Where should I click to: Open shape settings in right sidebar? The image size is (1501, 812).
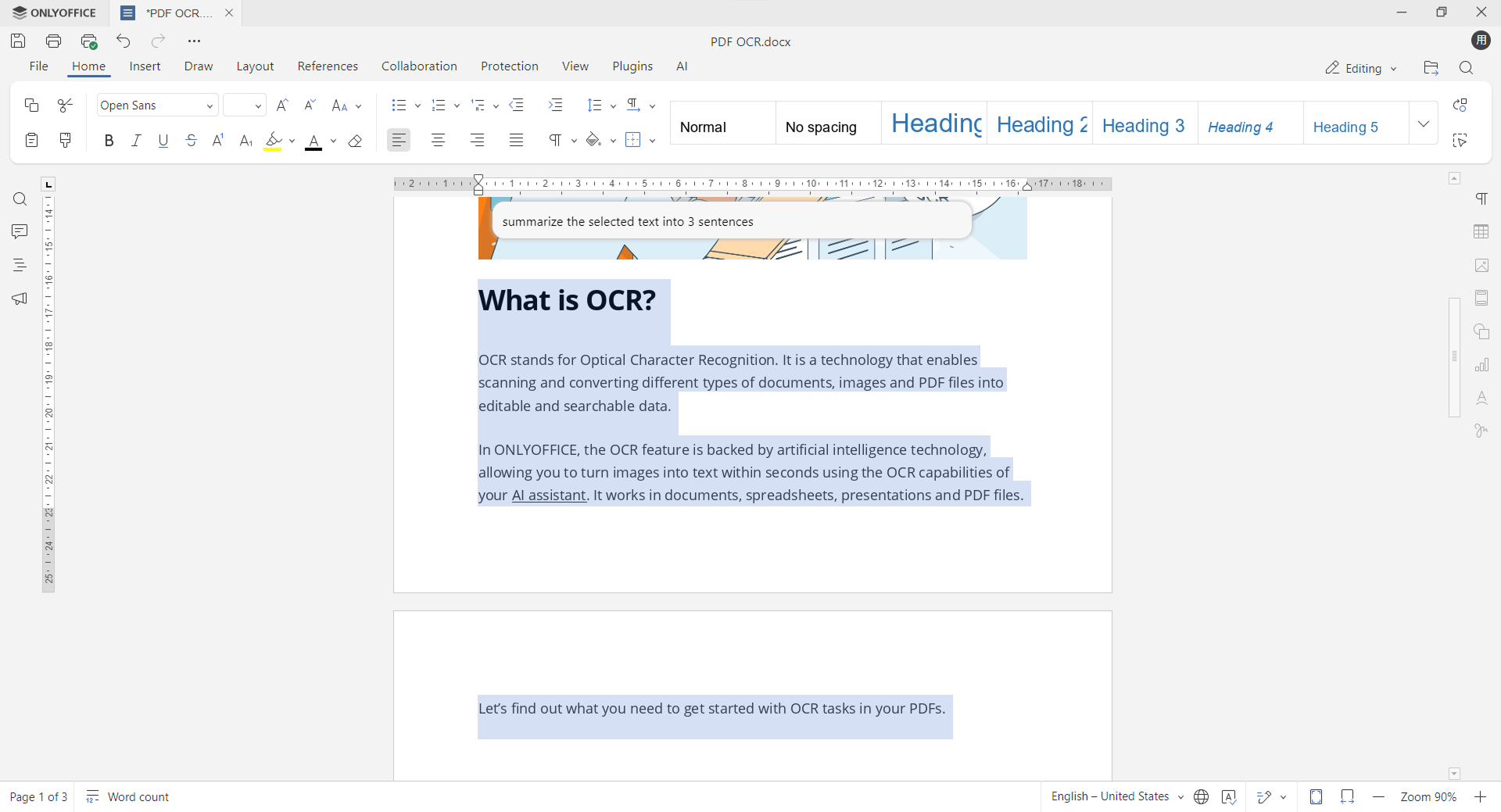[x=1481, y=332]
